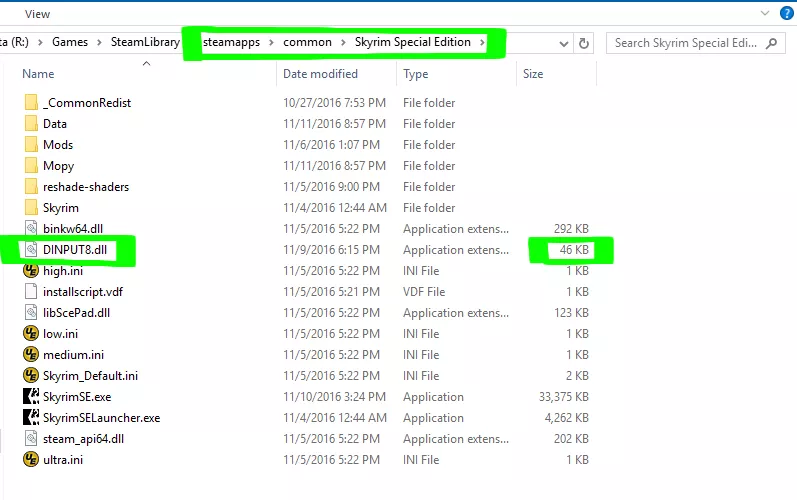Screen dimensions: 797x500
Task: Click Skyrim Special Edition breadcrumb segment
Action: click(x=413, y=42)
